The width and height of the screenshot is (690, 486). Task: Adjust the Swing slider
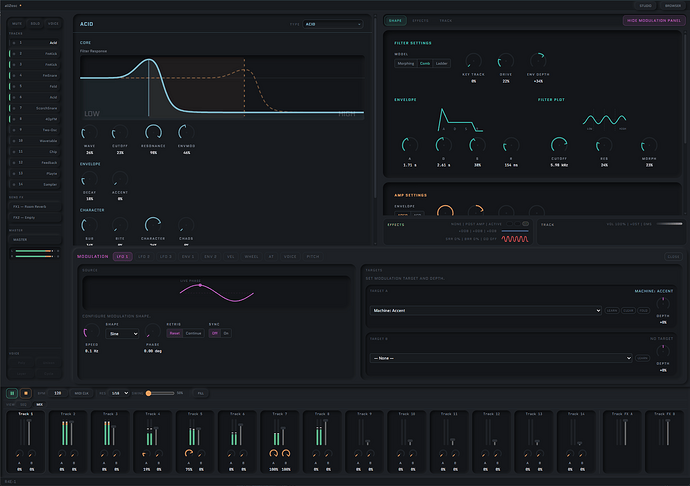pyautogui.click(x=161, y=393)
